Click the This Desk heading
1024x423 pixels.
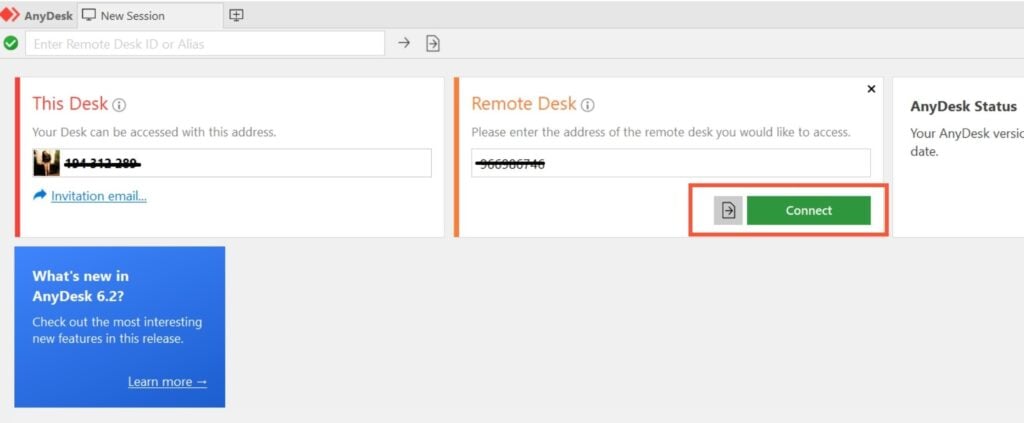pyautogui.click(x=70, y=103)
